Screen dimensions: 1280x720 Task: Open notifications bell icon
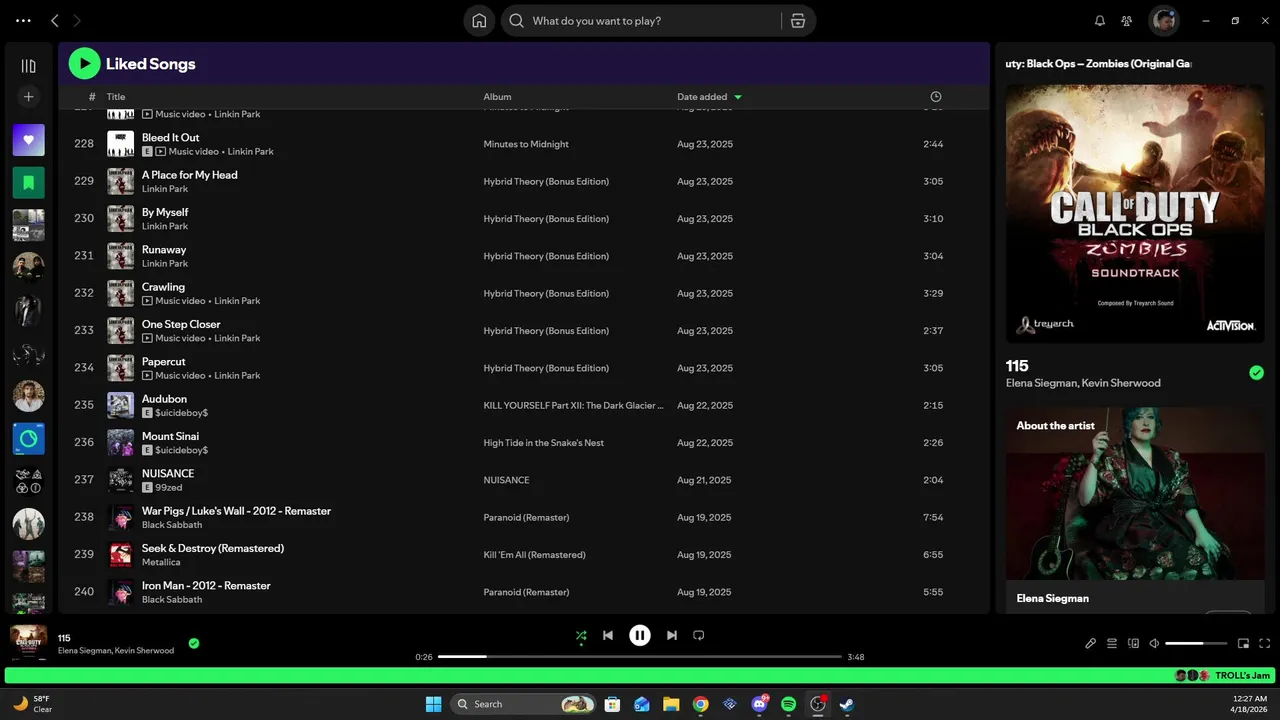(x=1100, y=21)
